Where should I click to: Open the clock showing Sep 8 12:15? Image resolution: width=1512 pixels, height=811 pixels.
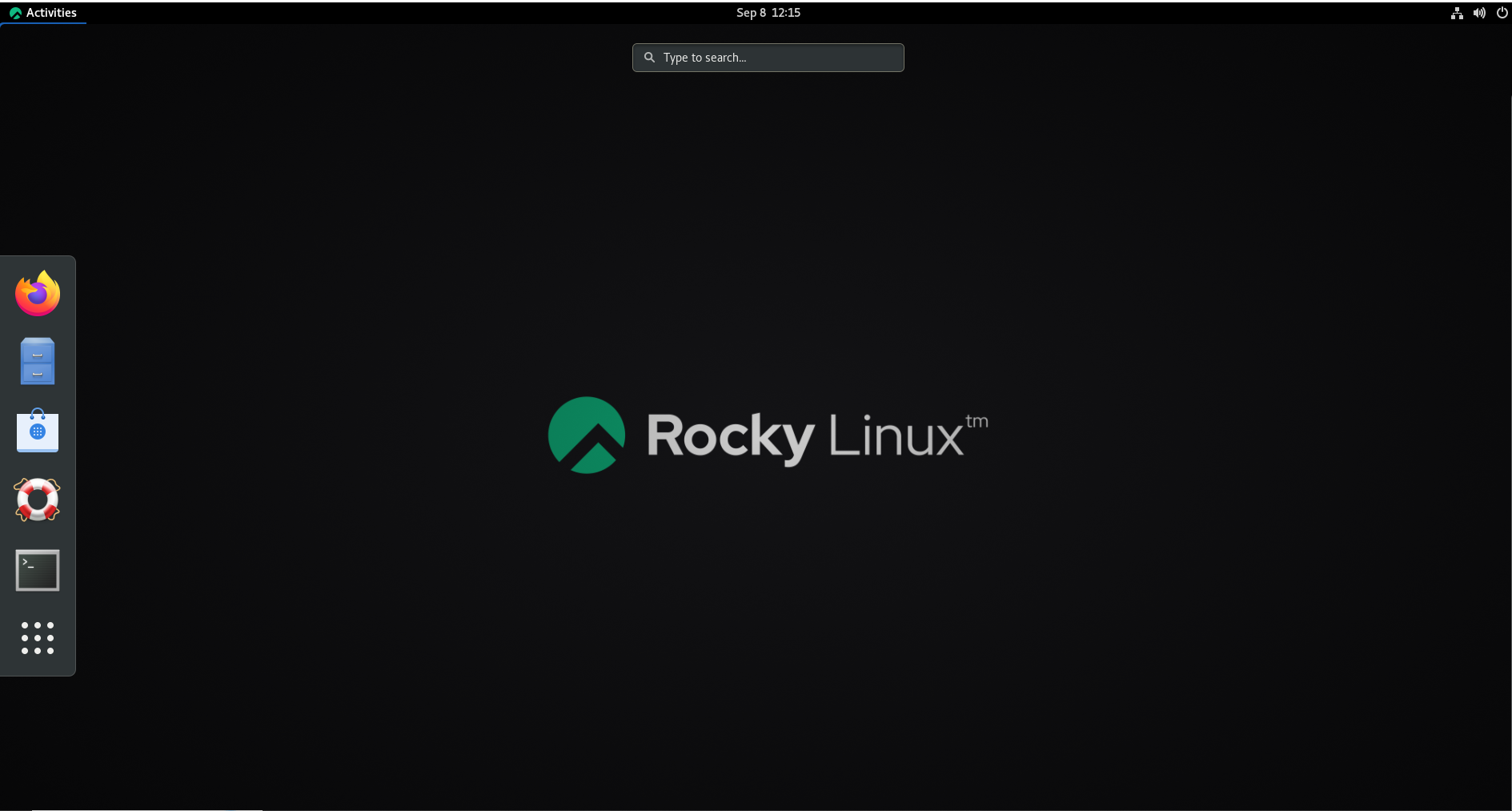coord(768,13)
